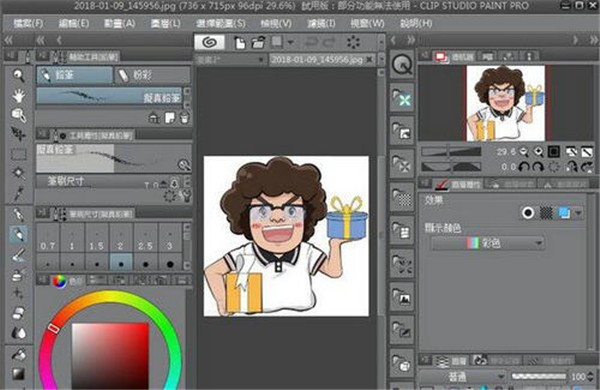
Task: Open save icon dropdown arrow
Action: [x=291, y=42]
